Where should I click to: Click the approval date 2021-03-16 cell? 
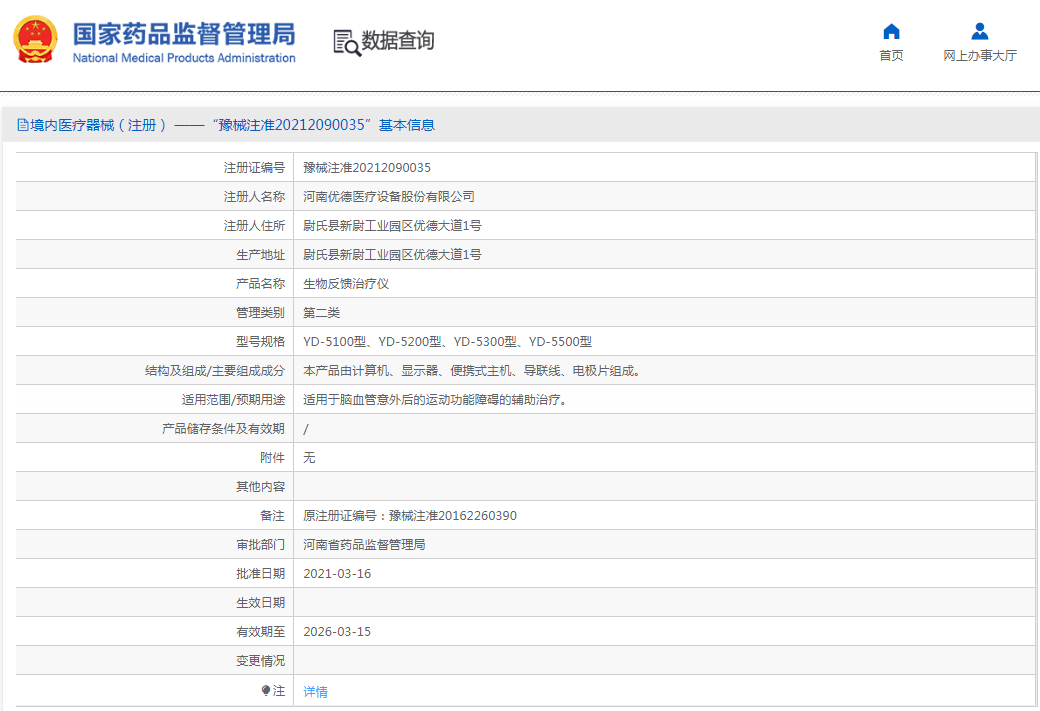[337, 574]
